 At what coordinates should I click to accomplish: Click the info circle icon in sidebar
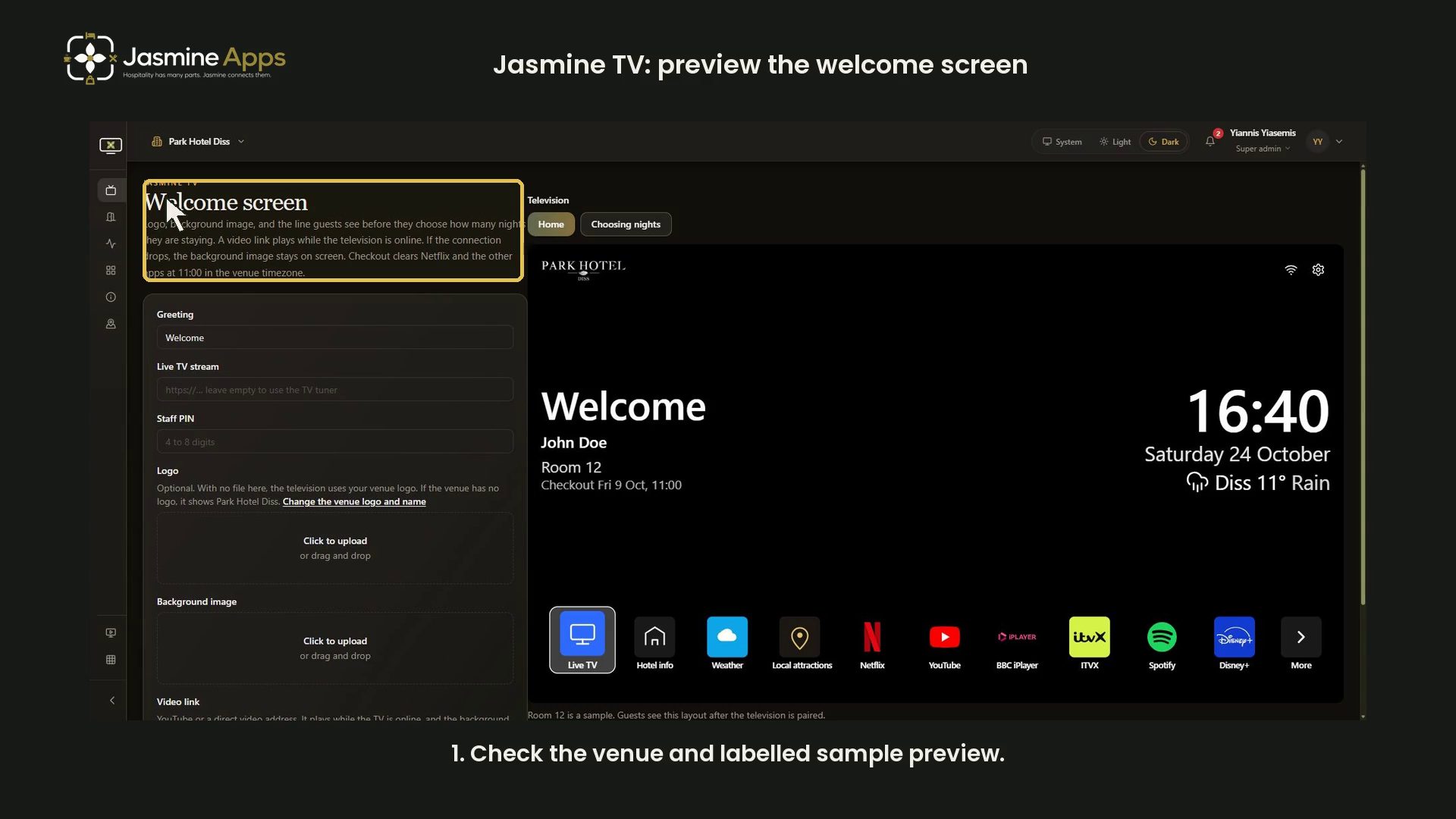[111, 297]
